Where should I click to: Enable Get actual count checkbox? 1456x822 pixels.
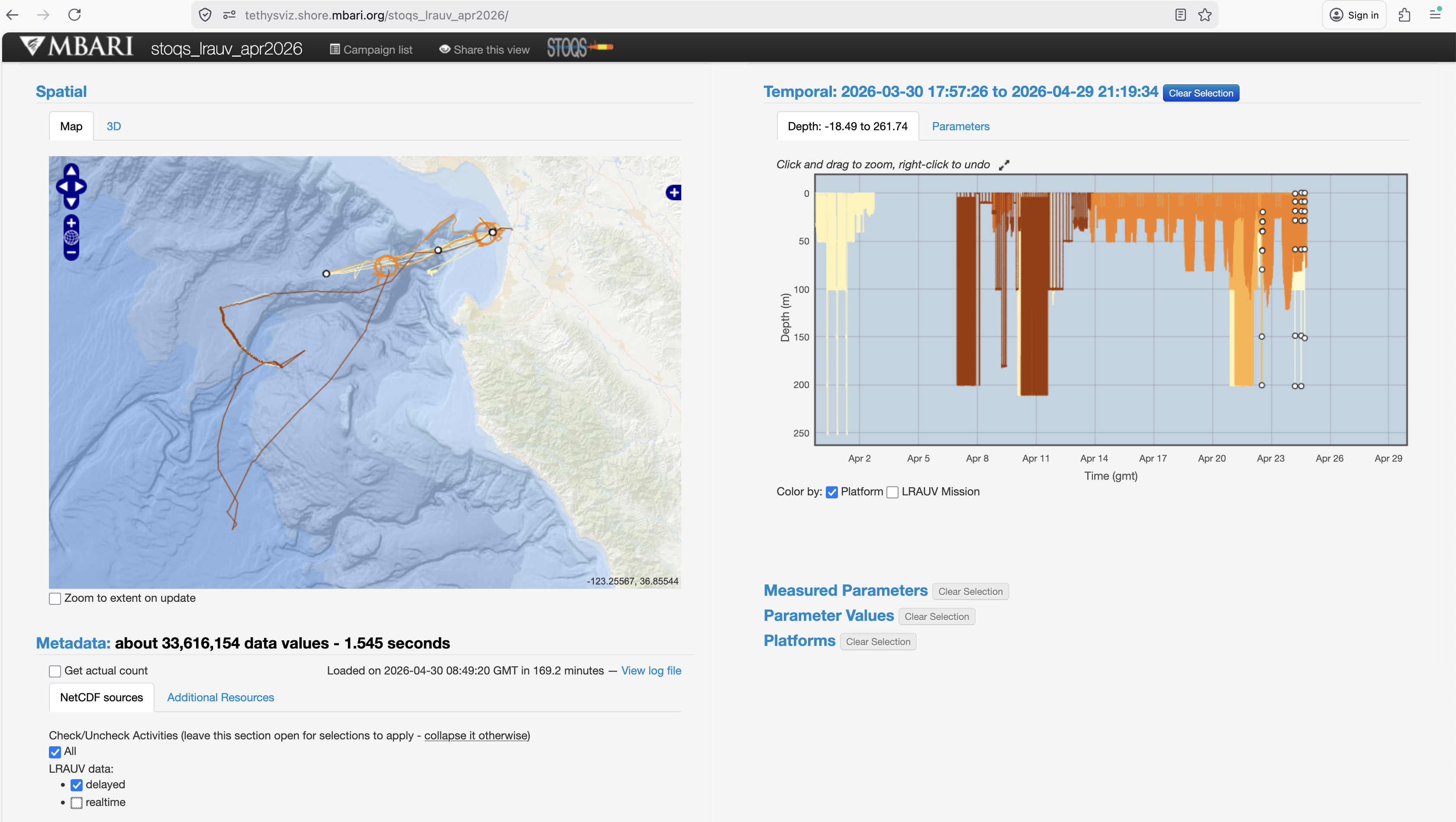tap(55, 671)
